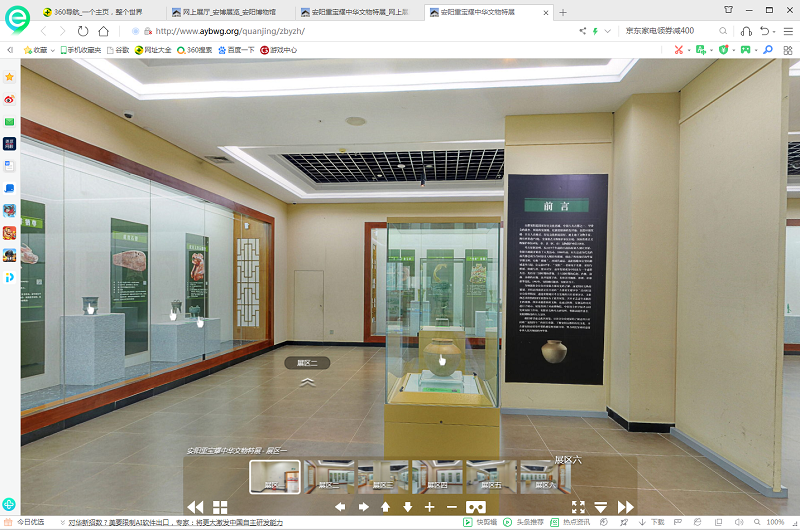Click the 下载 downloads button in status bar
Screen dimensions: 800x530
tap(652, 522)
